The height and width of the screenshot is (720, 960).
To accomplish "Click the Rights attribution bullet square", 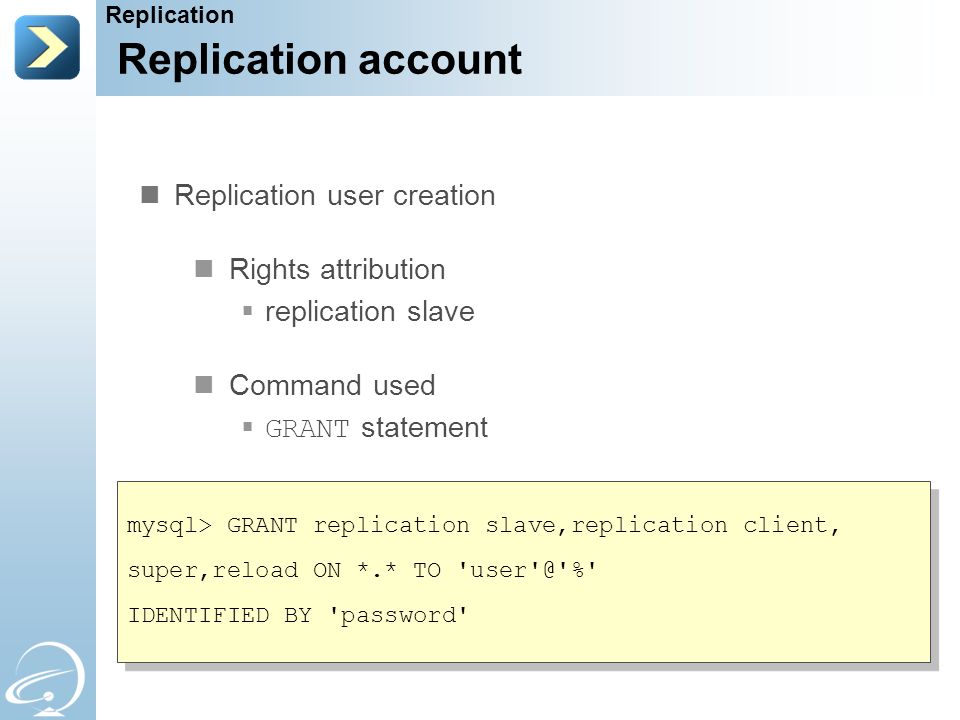I will coord(204,269).
